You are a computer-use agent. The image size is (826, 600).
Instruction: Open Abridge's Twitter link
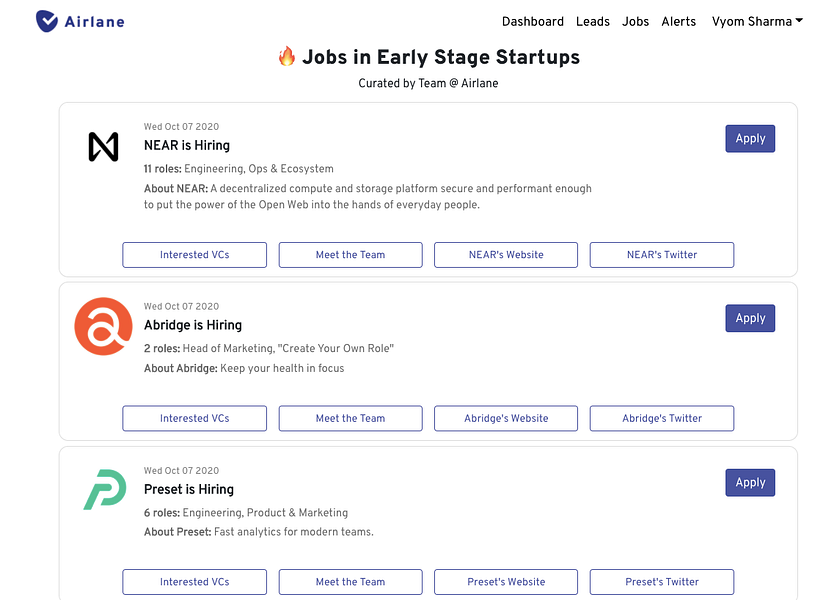click(662, 418)
